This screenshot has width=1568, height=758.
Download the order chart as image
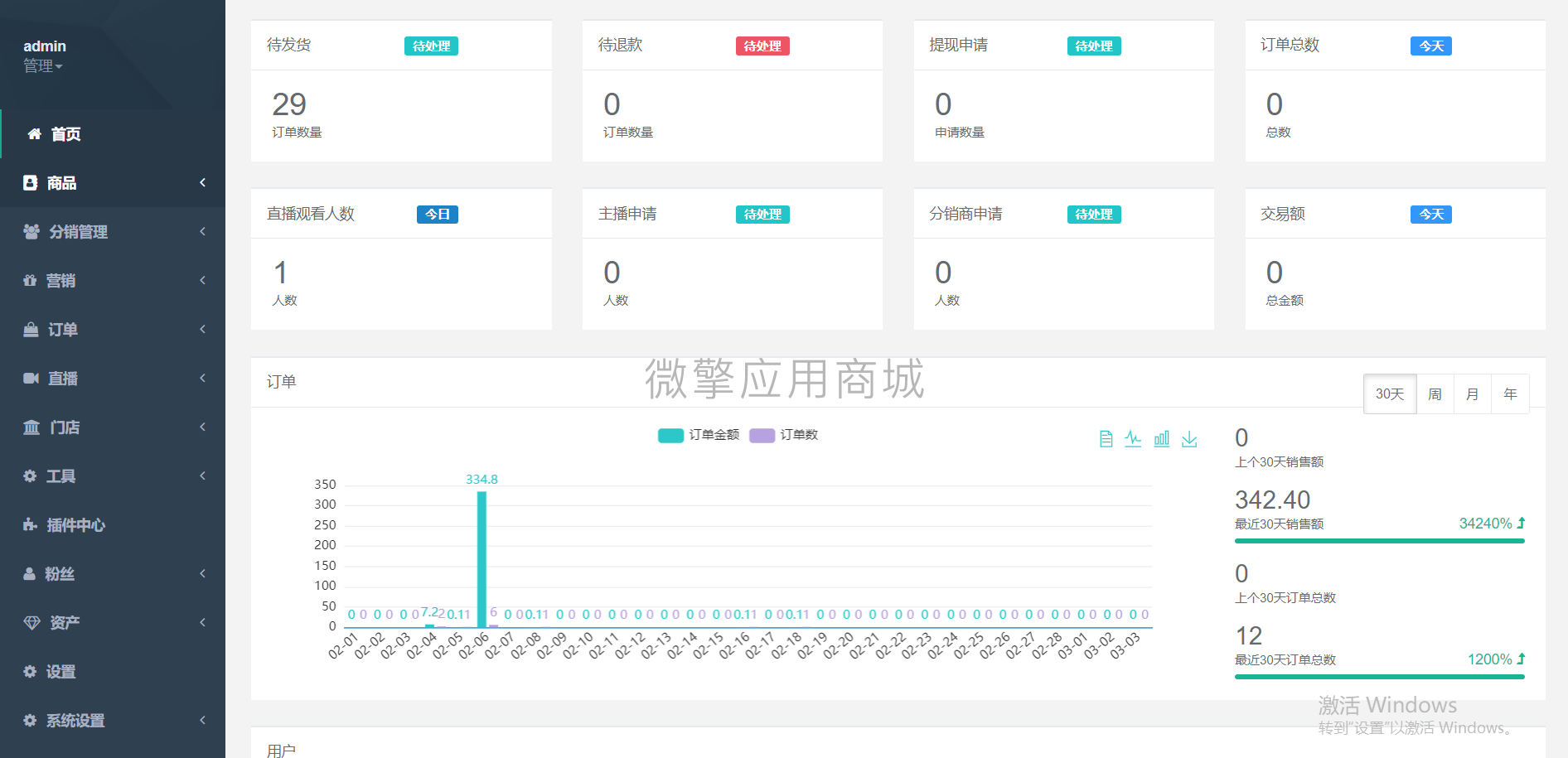[x=1189, y=439]
